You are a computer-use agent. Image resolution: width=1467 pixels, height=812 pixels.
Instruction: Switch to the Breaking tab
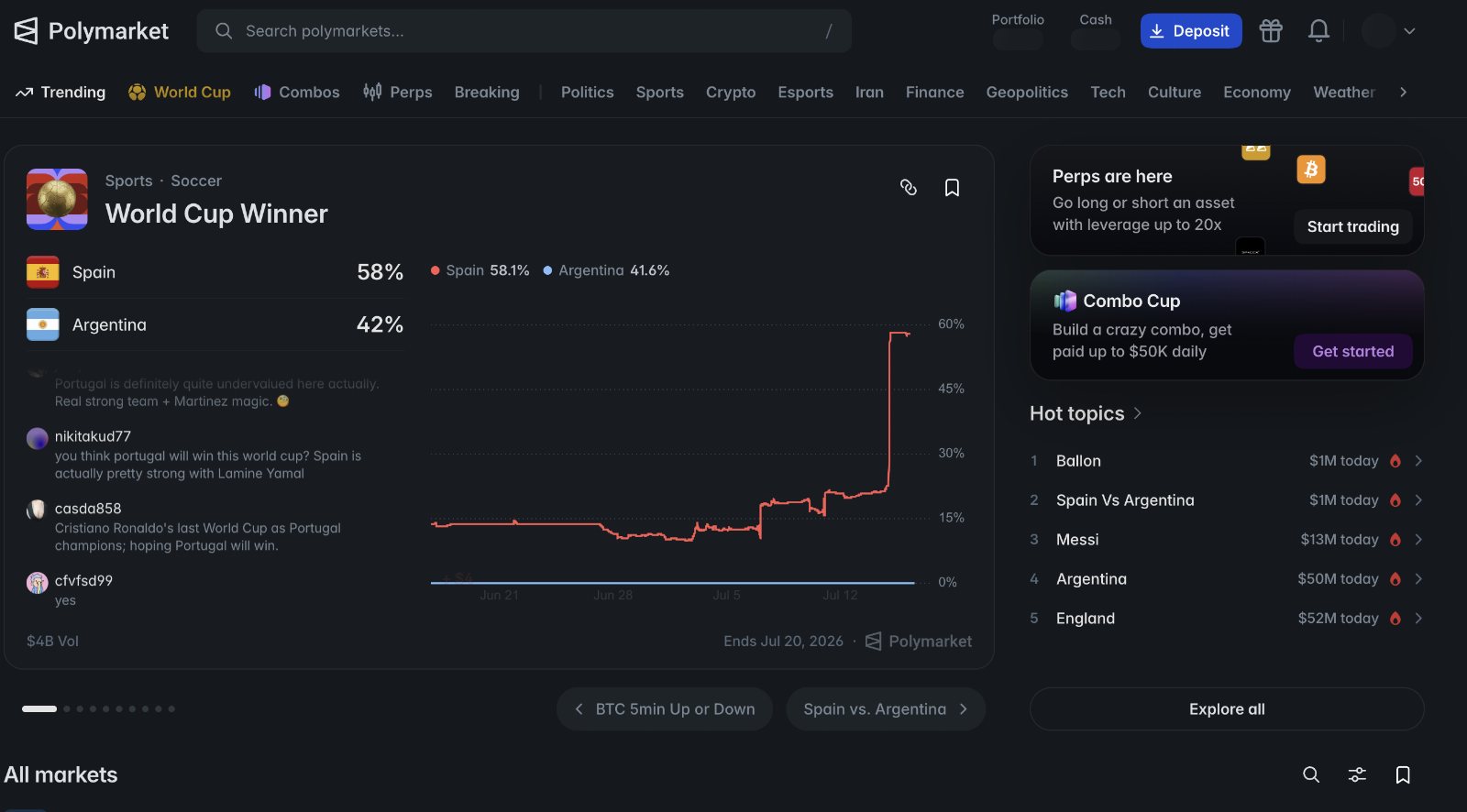tap(487, 93)
